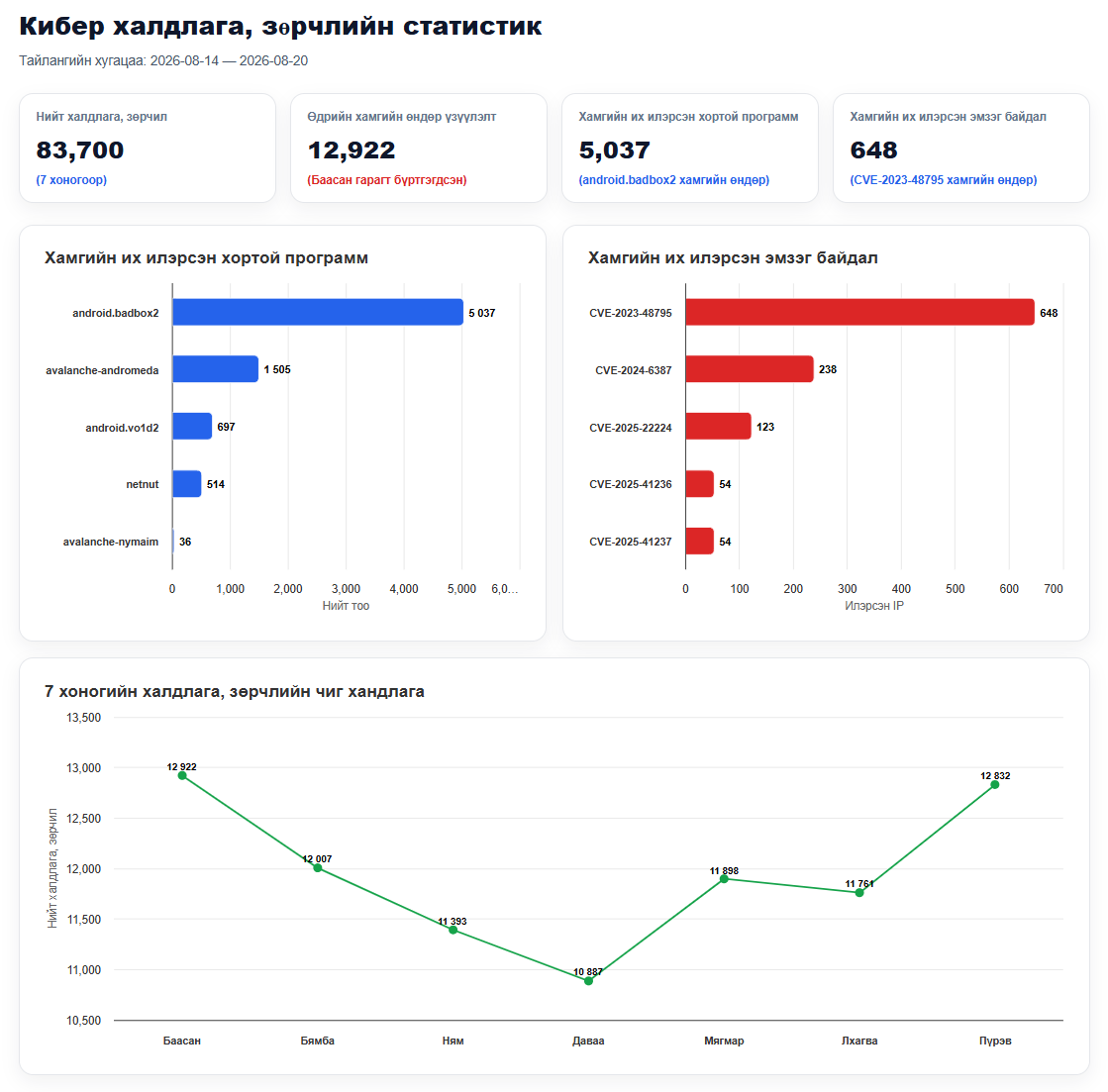Click the page title 'Кибер халдлага, зөрчлийн статистик'
The height and width of the screenshot is (1092, 1108).
pyautogui.click(x=280, y=26)
